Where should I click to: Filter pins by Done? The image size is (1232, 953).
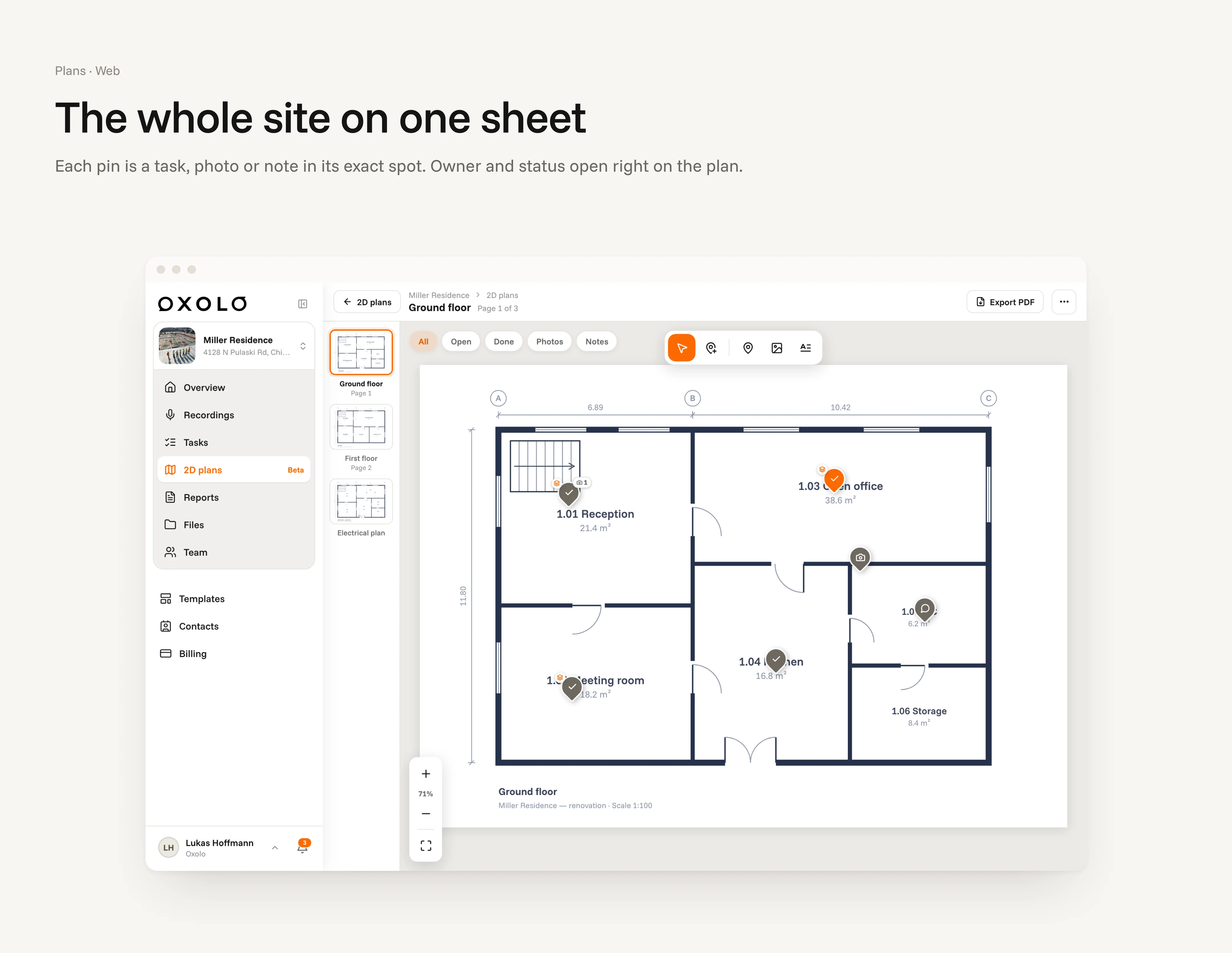[x=504, y=341]
